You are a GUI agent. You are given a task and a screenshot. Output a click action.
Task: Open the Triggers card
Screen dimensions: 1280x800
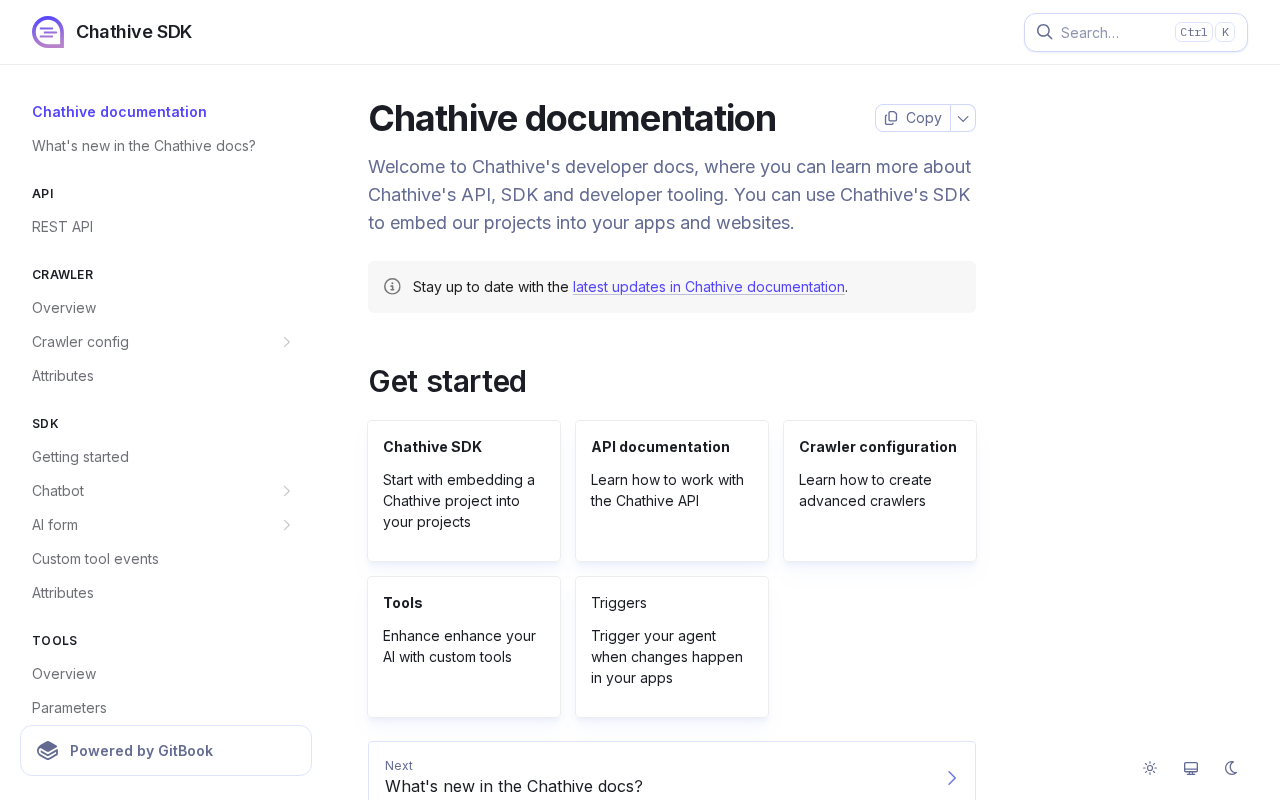pos(672,647)
